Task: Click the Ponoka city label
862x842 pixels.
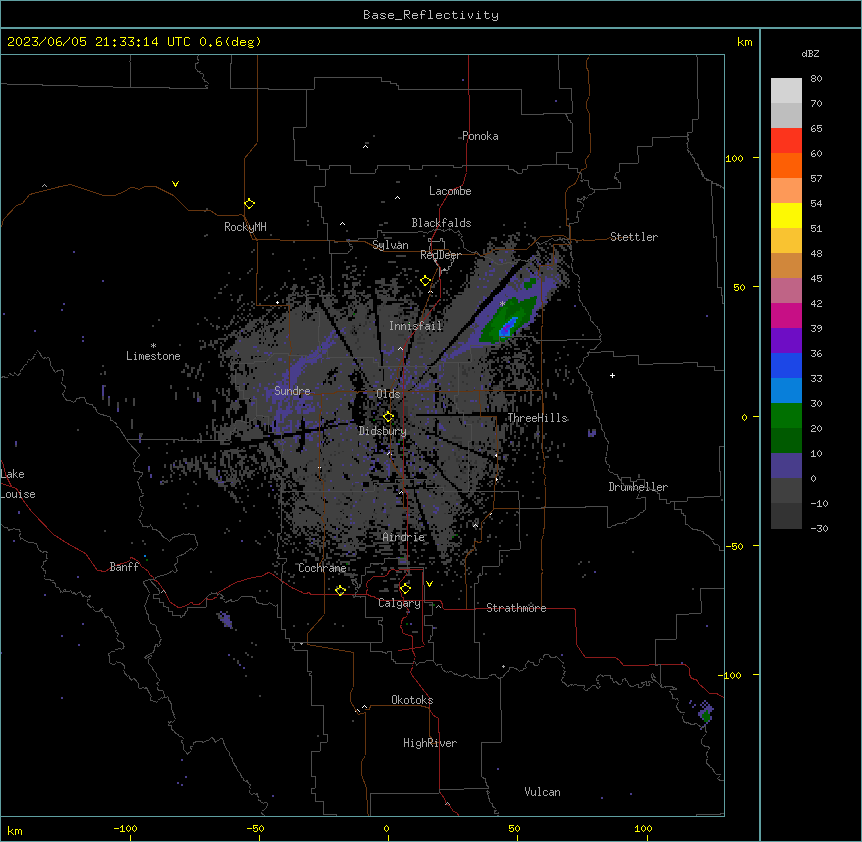Action: point(480,136)
